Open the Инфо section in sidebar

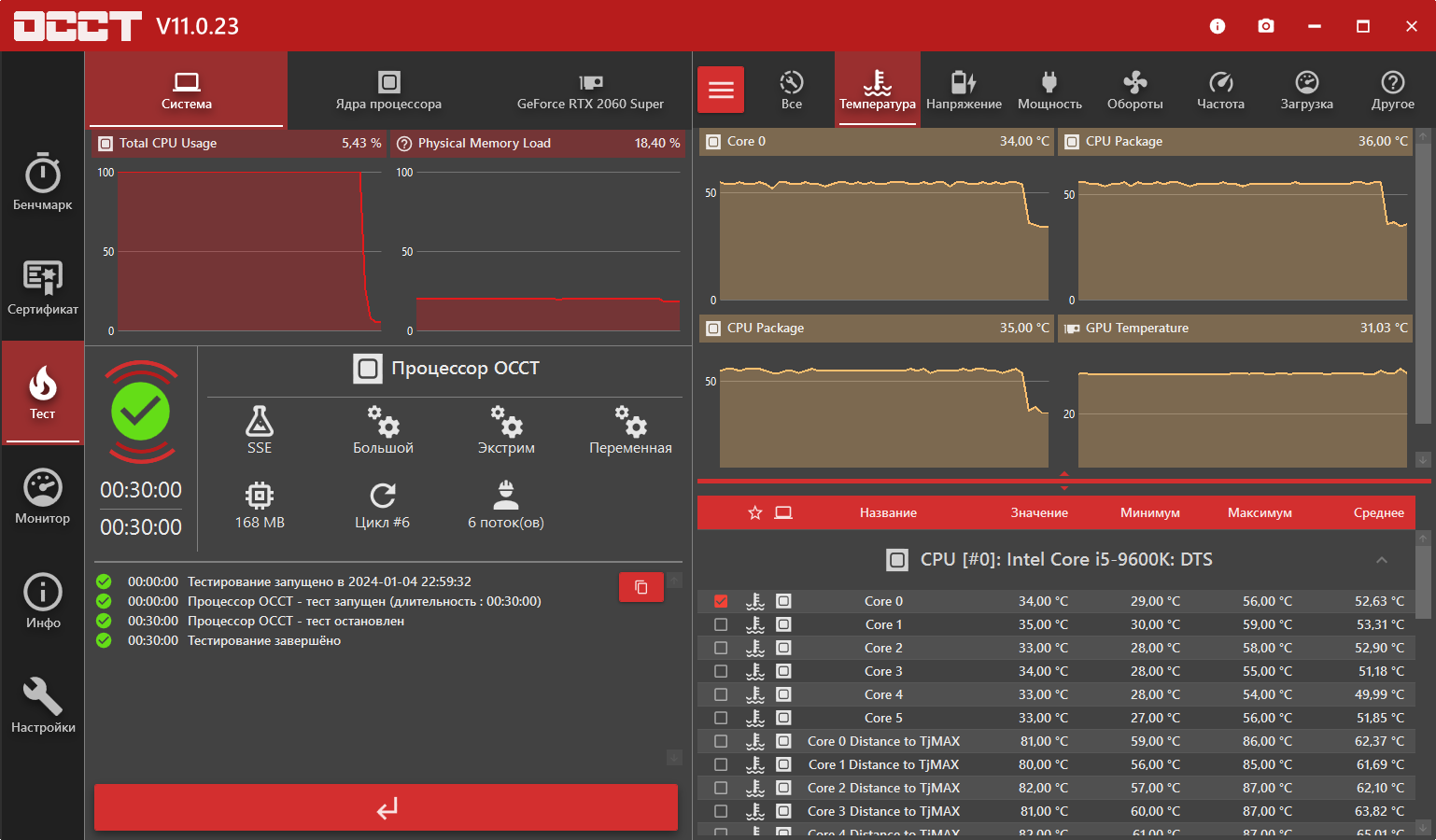(x=42, y=600)
